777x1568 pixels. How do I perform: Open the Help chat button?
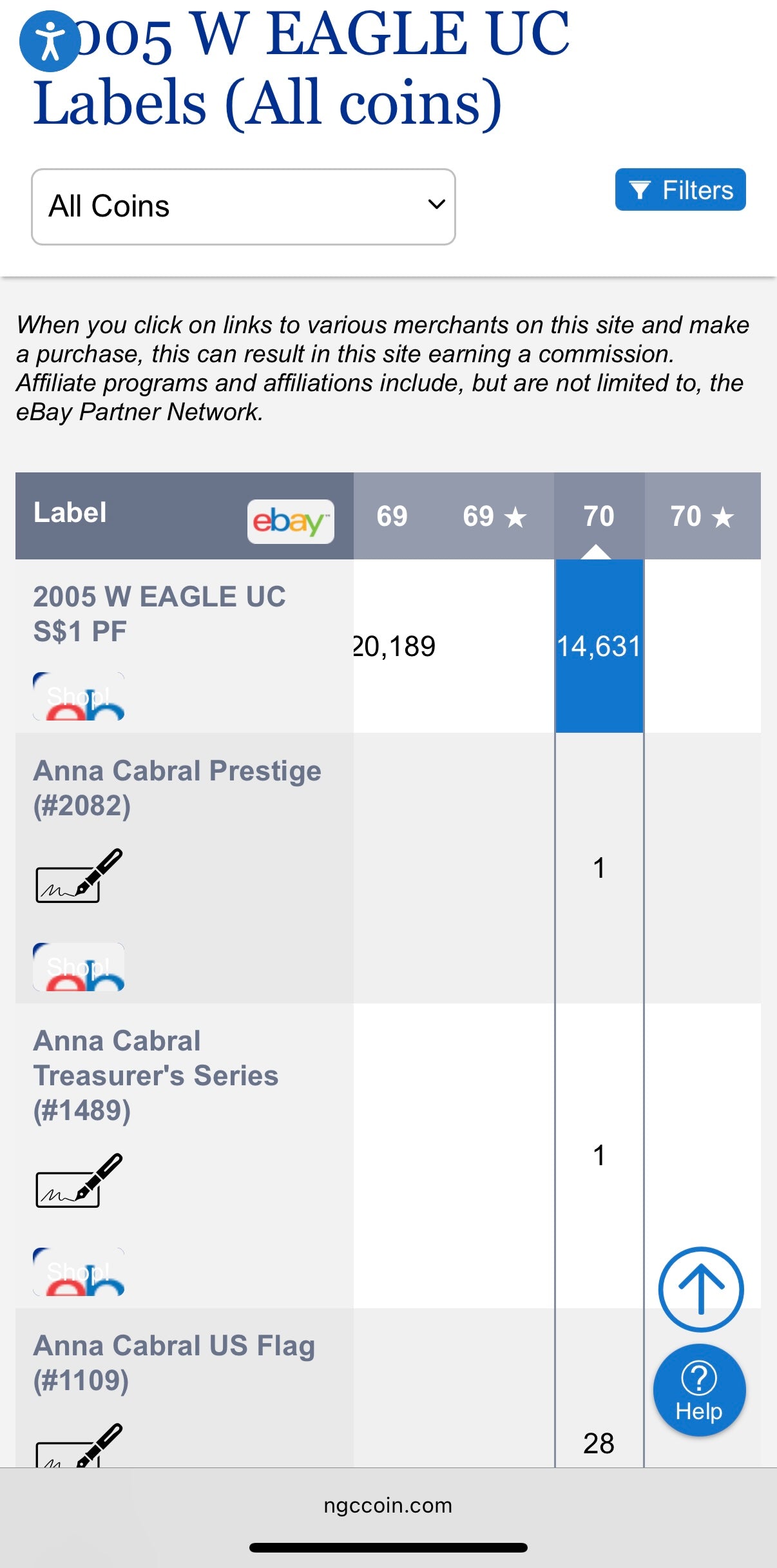point(699,1389)
